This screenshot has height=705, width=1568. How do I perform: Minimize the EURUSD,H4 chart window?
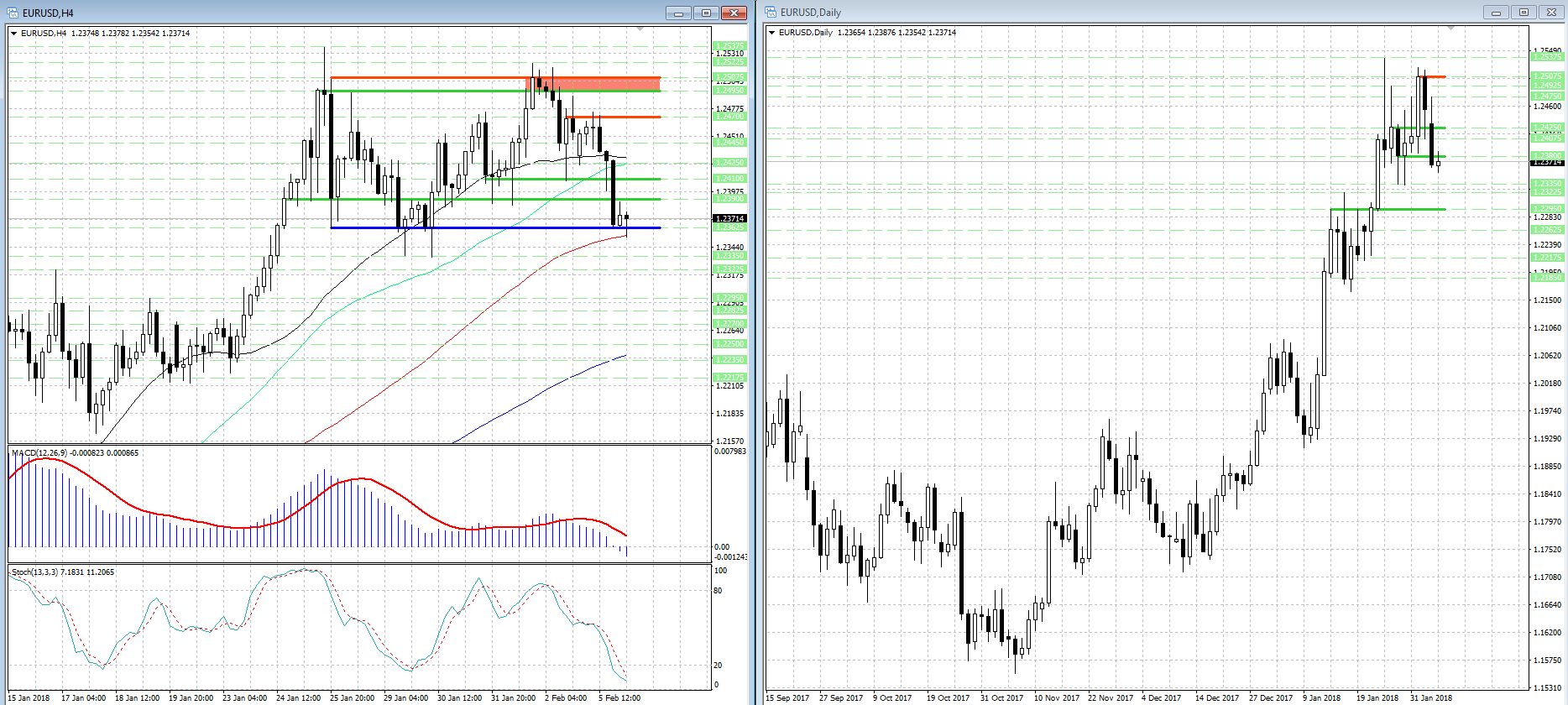tap(678, 13)
